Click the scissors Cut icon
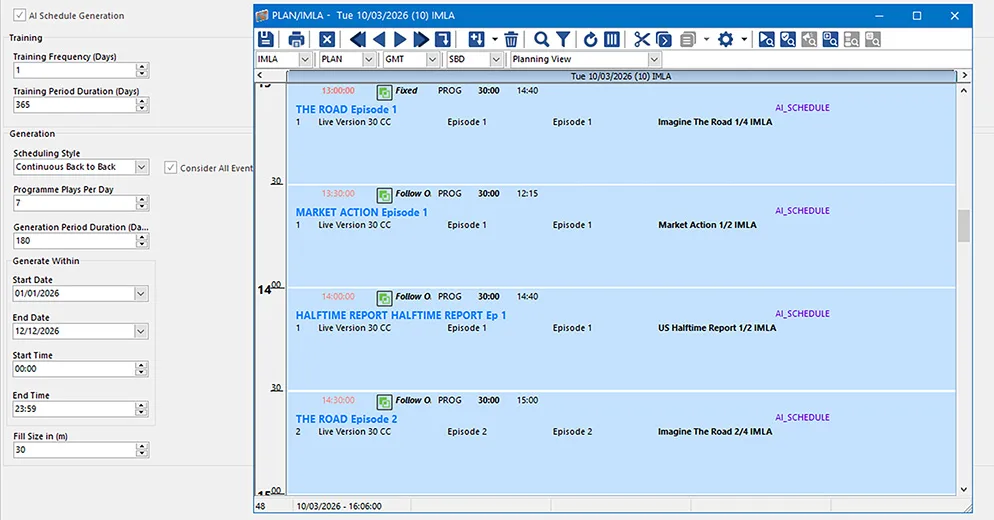Screen dimensions: 994x520 tap(641, 39)
